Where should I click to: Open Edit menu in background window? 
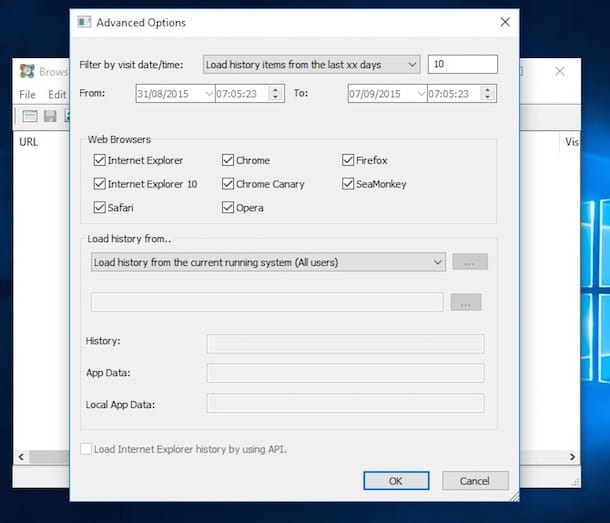(57, 95)
